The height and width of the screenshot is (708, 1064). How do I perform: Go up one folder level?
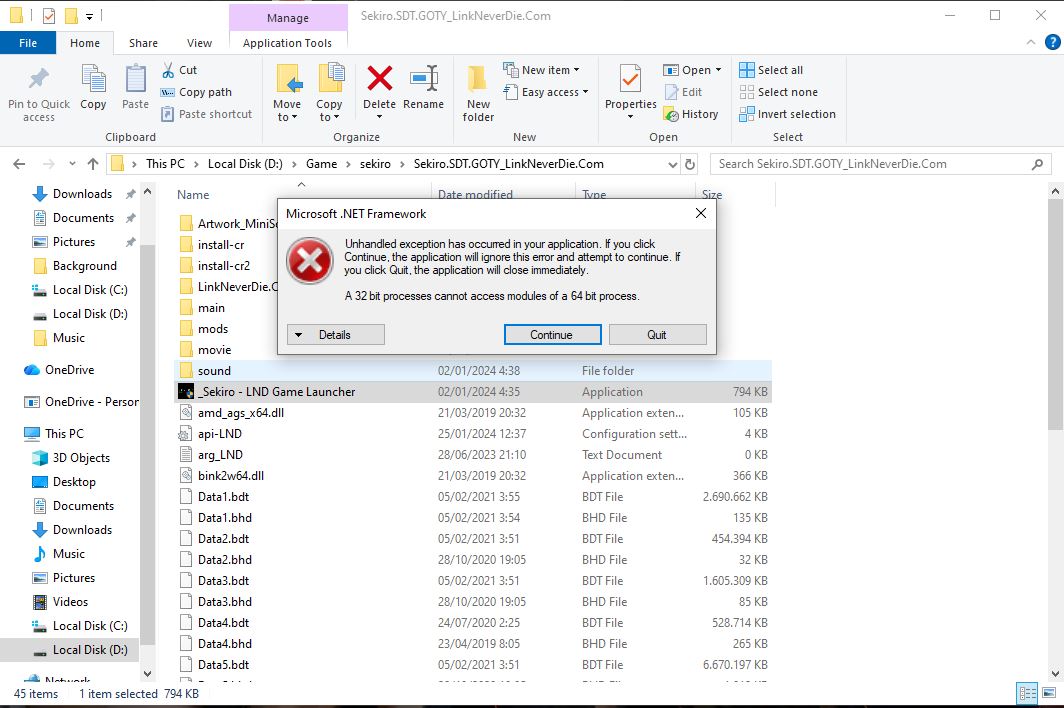pos(93,164)
